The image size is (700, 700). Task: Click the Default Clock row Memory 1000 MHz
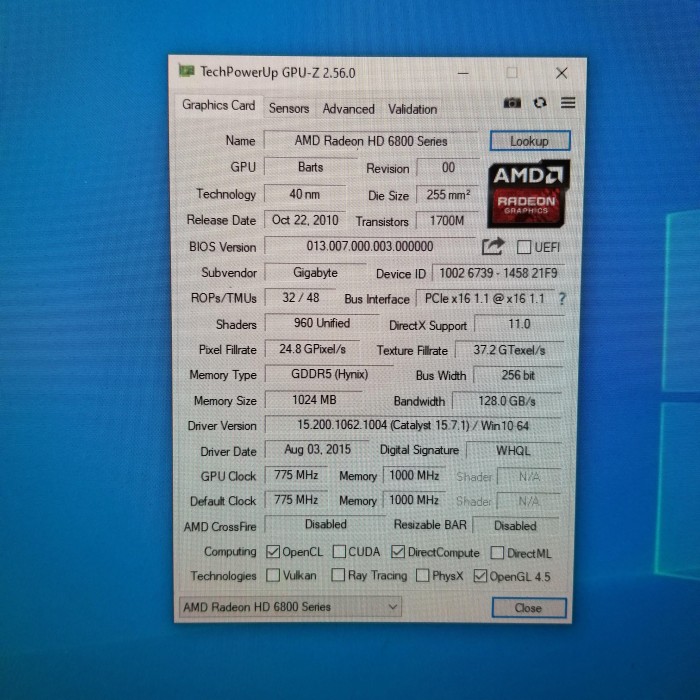[x=414, y=500]
